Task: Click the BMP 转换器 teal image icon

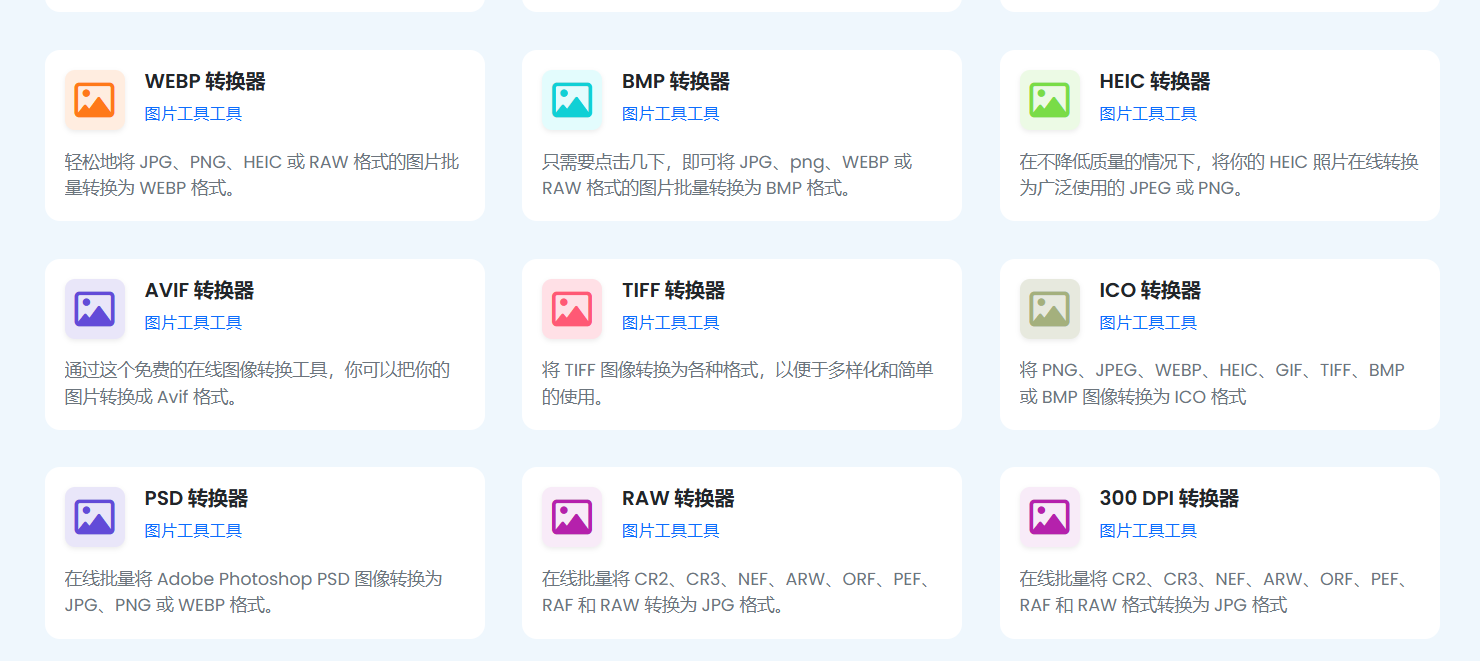Action: 571,100
